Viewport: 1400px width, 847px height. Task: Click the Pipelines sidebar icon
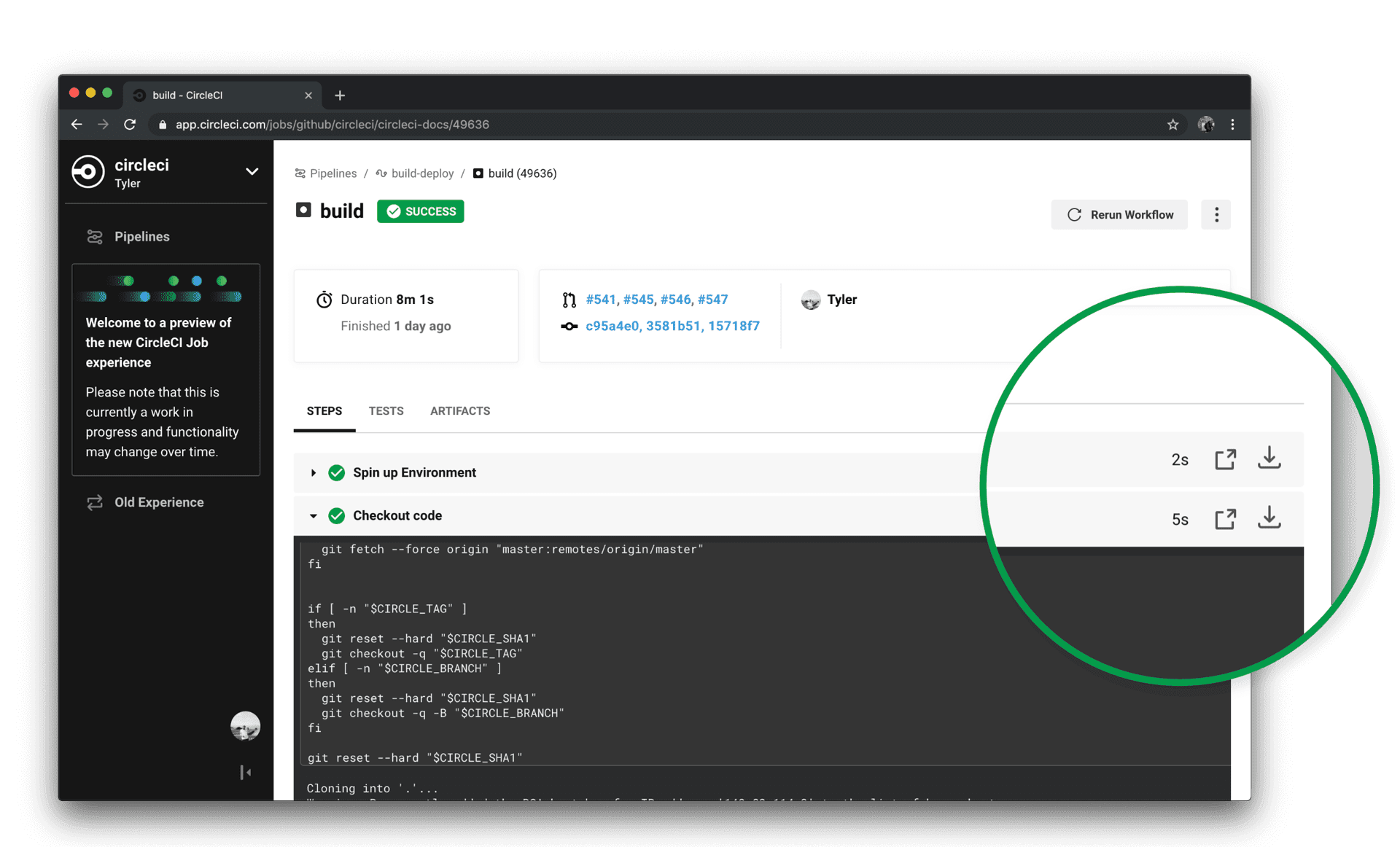(x=95, y=237)
